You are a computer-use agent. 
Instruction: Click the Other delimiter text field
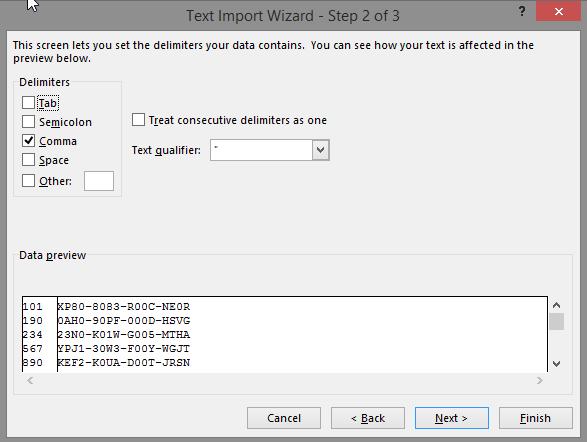pos(99,181)
